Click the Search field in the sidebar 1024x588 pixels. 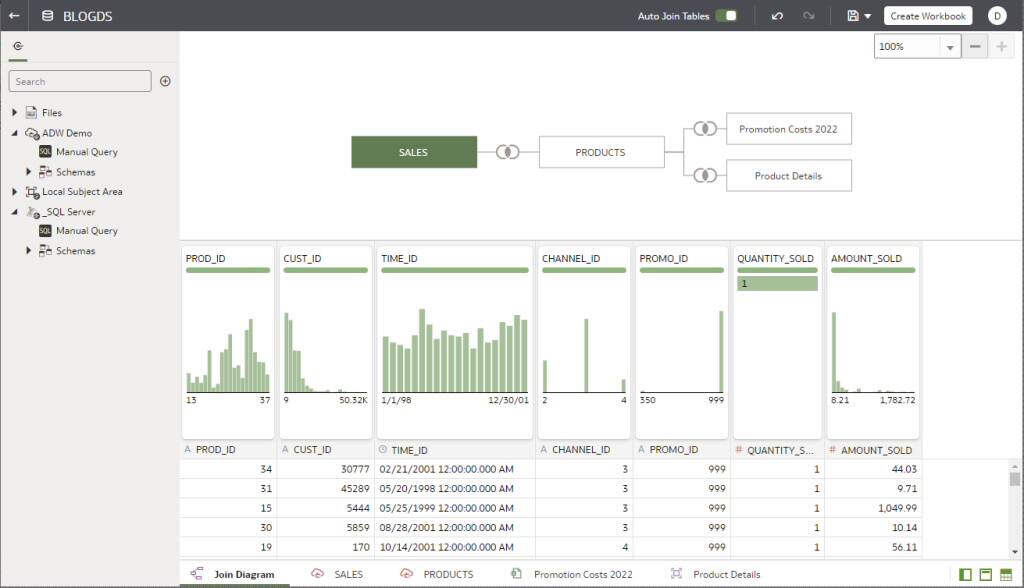[80, 81]
